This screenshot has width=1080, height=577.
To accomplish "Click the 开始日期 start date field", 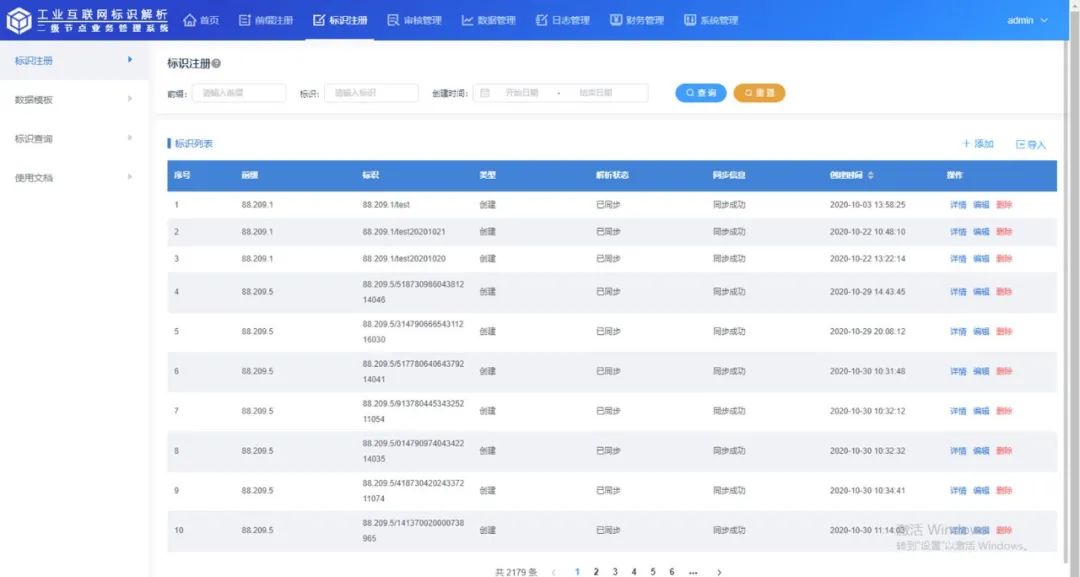I will click(521, 93).
